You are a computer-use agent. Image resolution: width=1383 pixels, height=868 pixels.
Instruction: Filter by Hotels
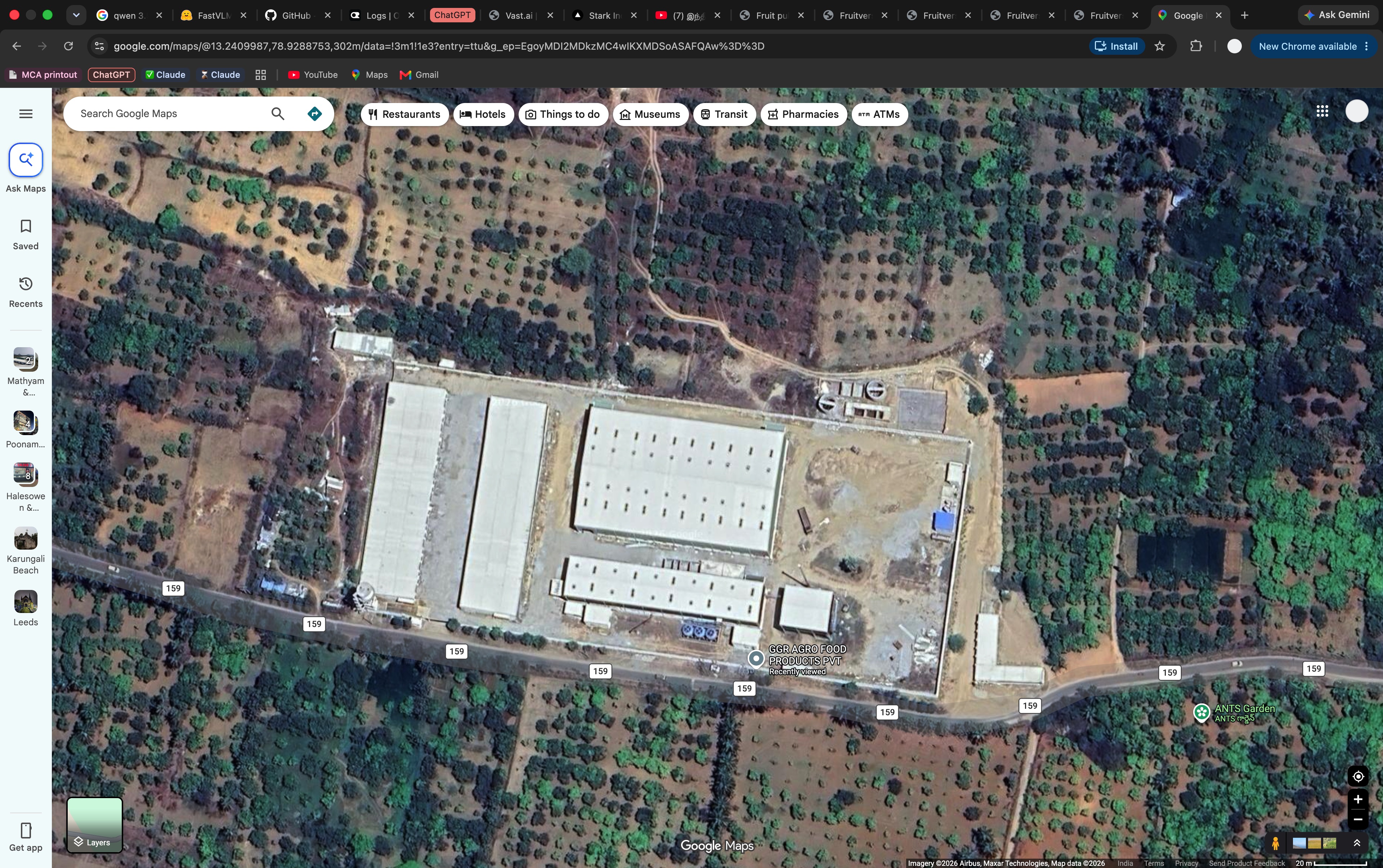coord(483,114)
